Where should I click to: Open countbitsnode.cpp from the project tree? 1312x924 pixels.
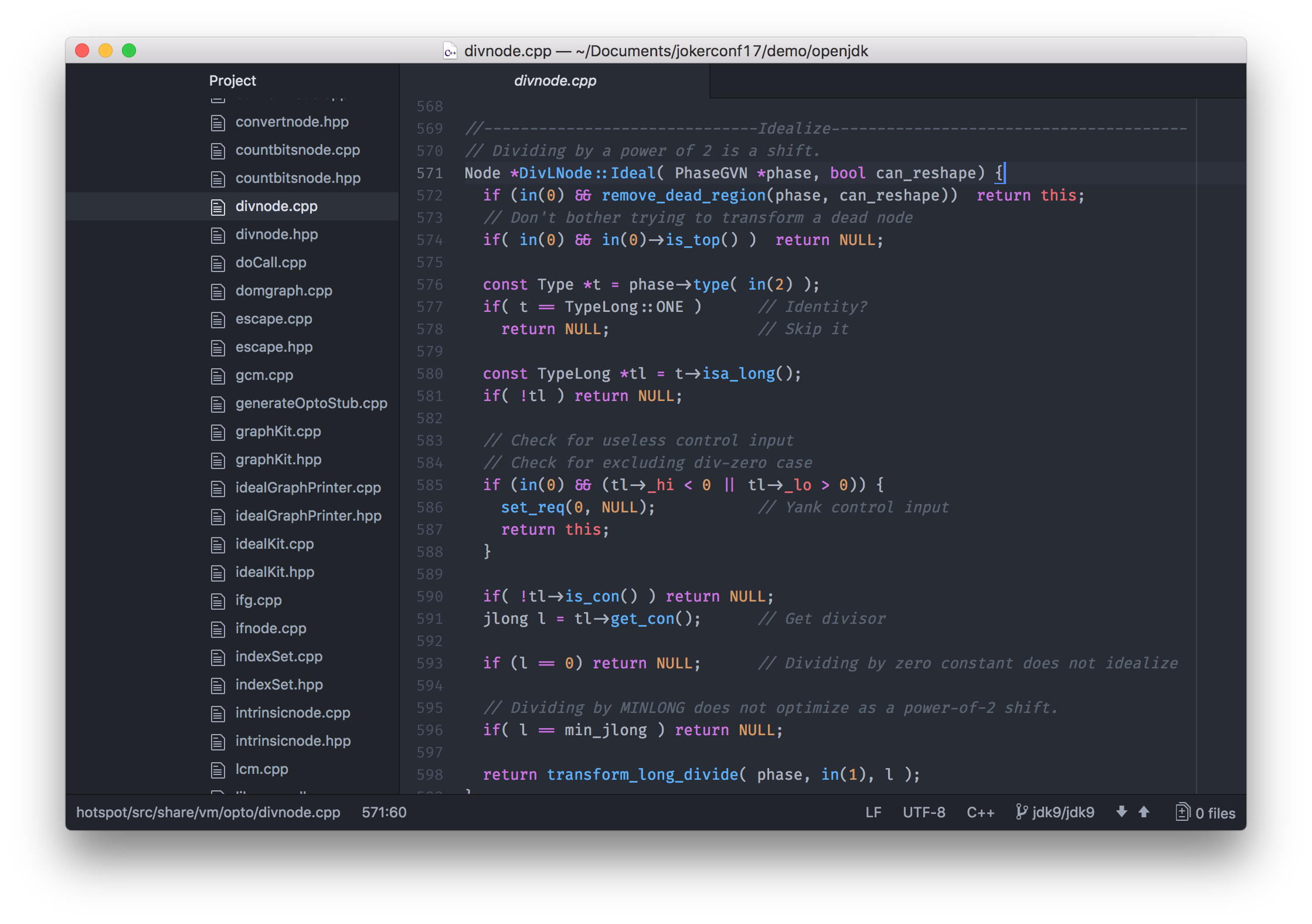298,150
